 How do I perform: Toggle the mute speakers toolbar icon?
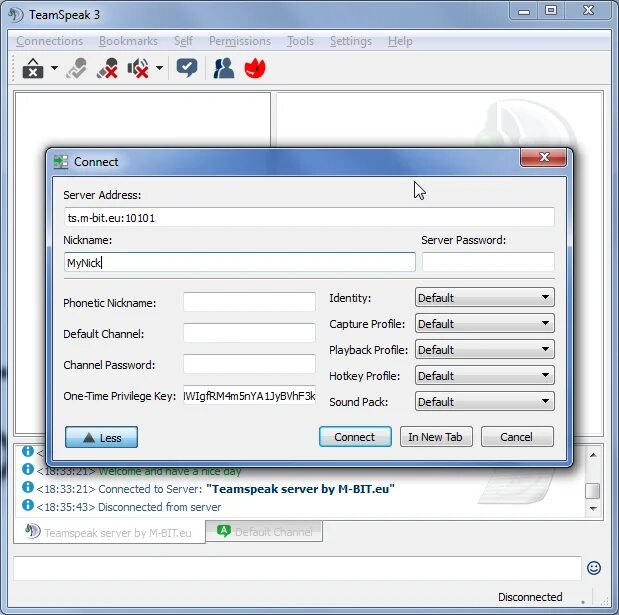coord(138,68)
